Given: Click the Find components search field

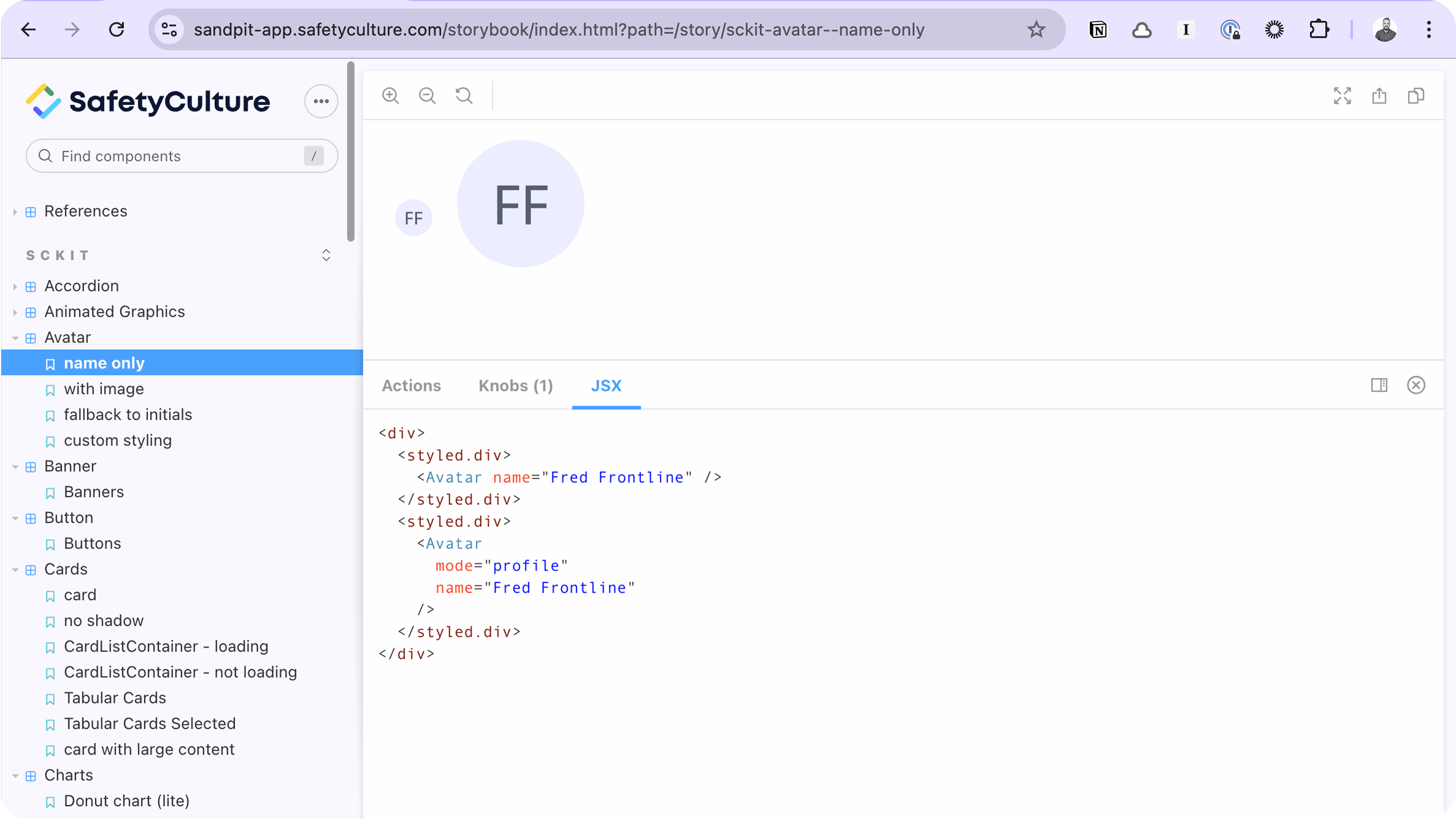Looking at the screenshot, I should coord(176,156).
